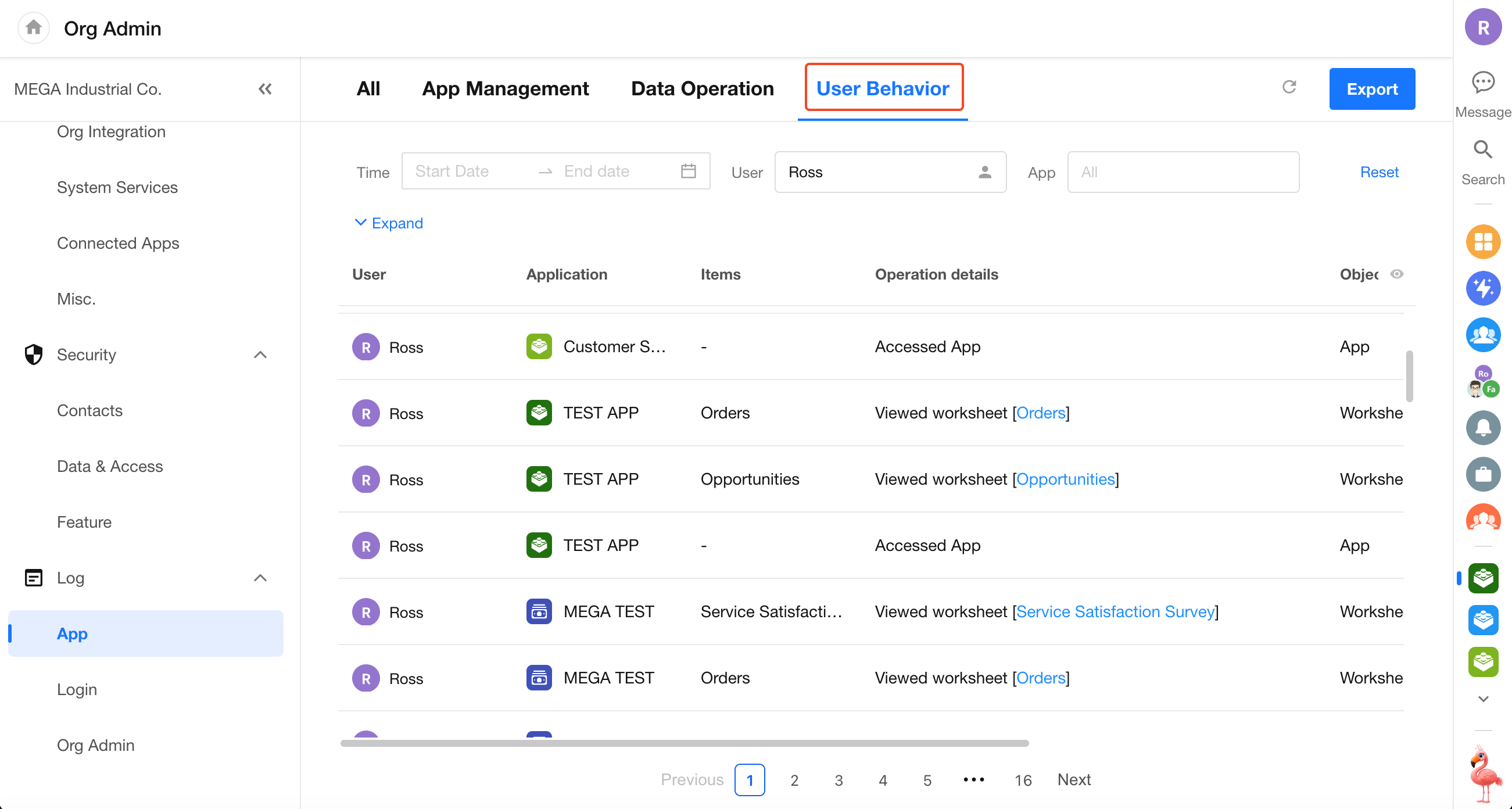Switch to the Data Operation tab

tap(702, 89)
